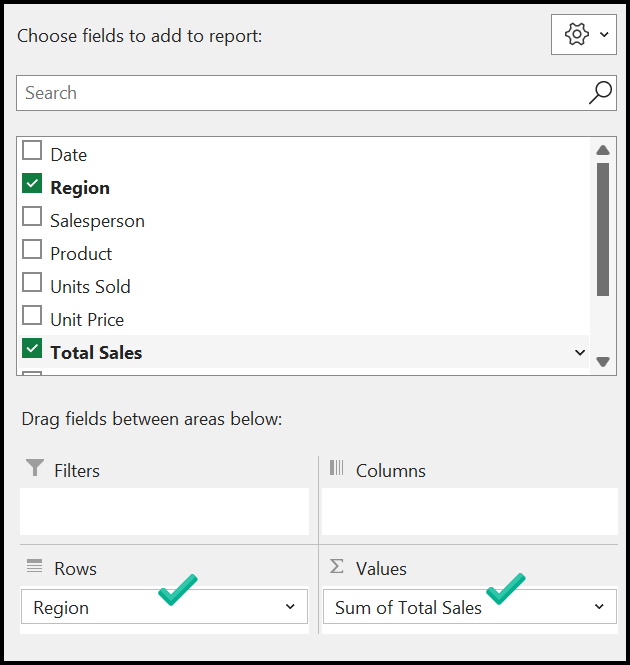Screen dimensions: 630x665
Task: Click the Columns area icon
Action: (336, 469)
